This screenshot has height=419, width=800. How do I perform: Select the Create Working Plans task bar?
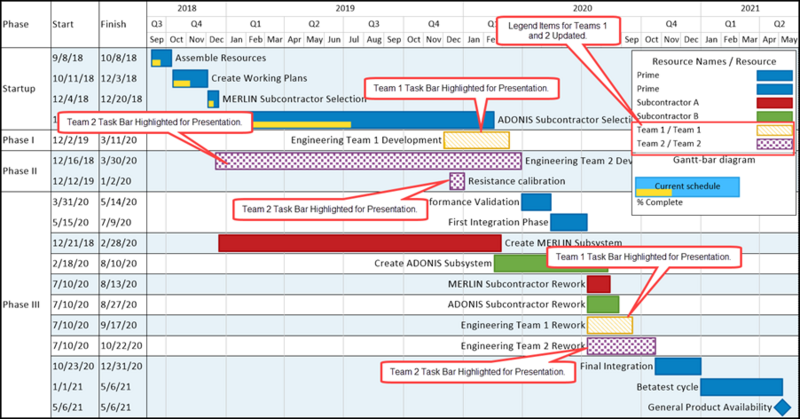tap(190, 79)
